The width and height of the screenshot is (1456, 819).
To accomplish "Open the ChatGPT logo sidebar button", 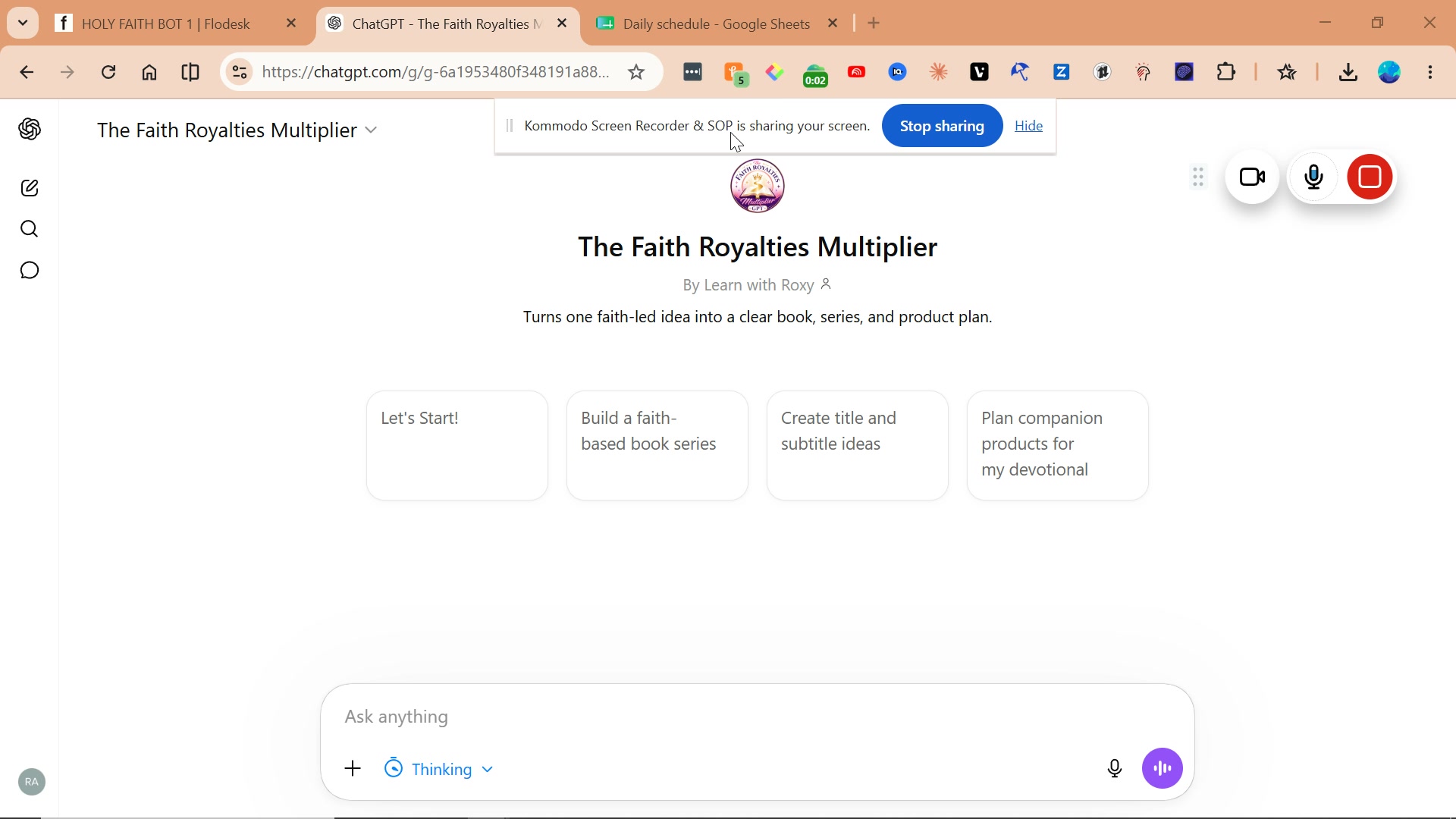I will (x=30, y=130).
